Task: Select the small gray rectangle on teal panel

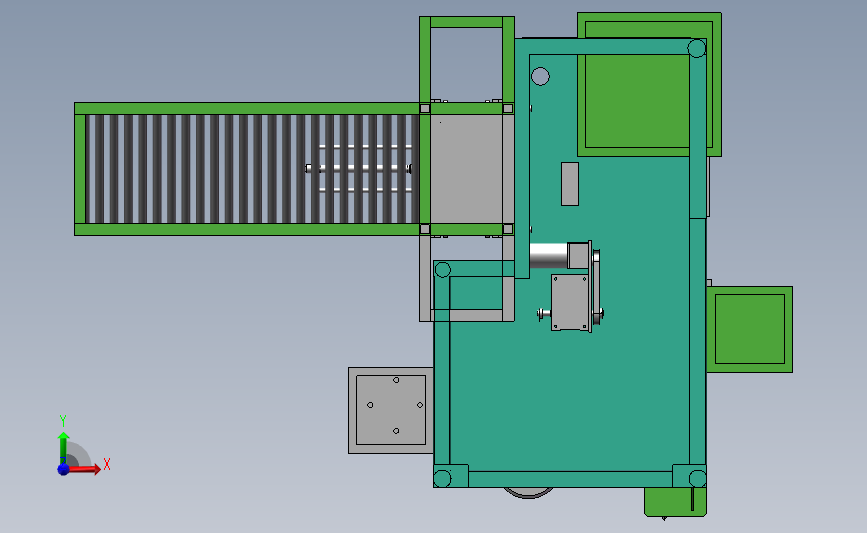Action: coord(570,184)
